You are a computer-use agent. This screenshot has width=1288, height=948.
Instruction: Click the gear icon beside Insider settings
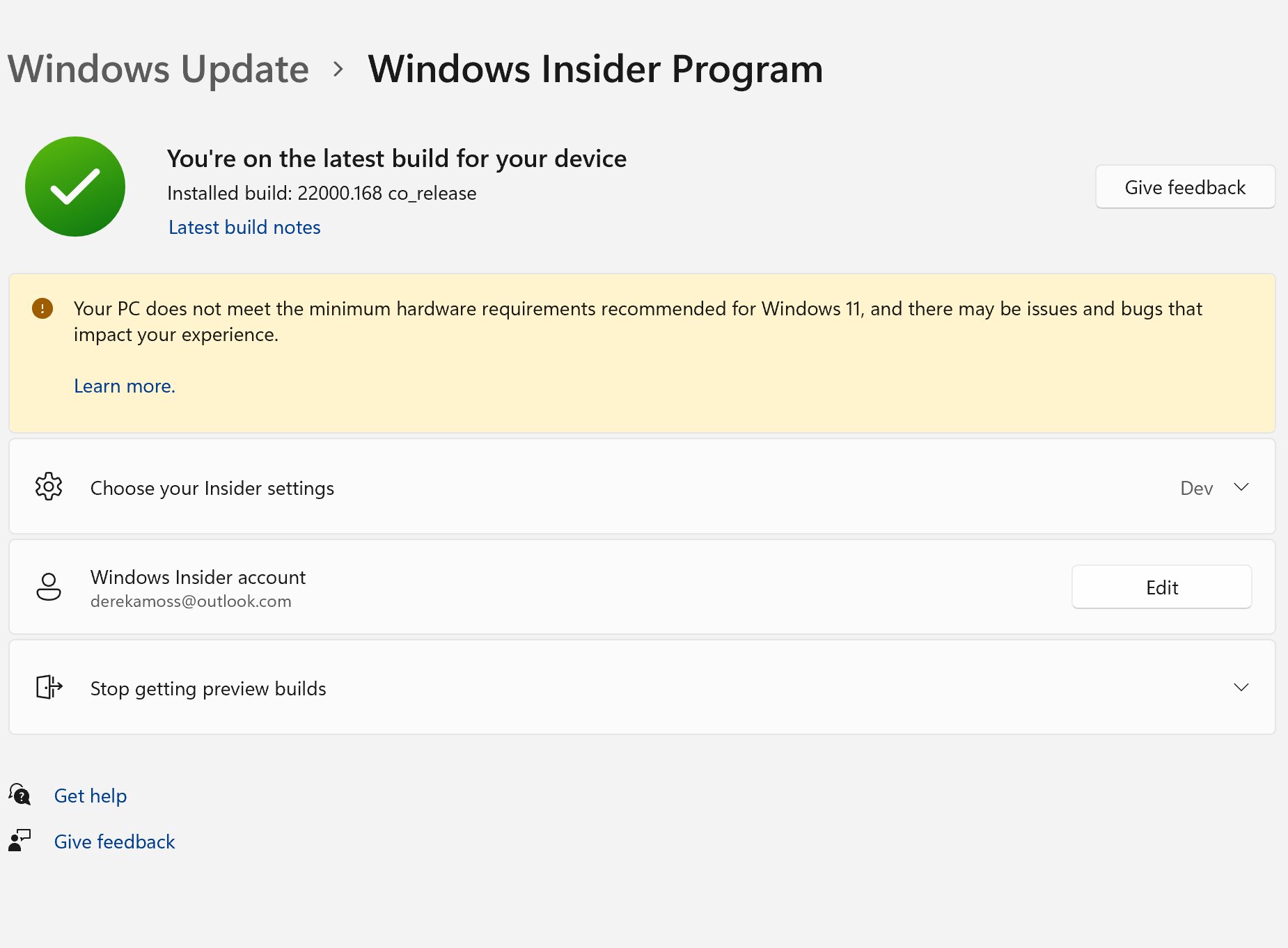click(x=49, y=487)
